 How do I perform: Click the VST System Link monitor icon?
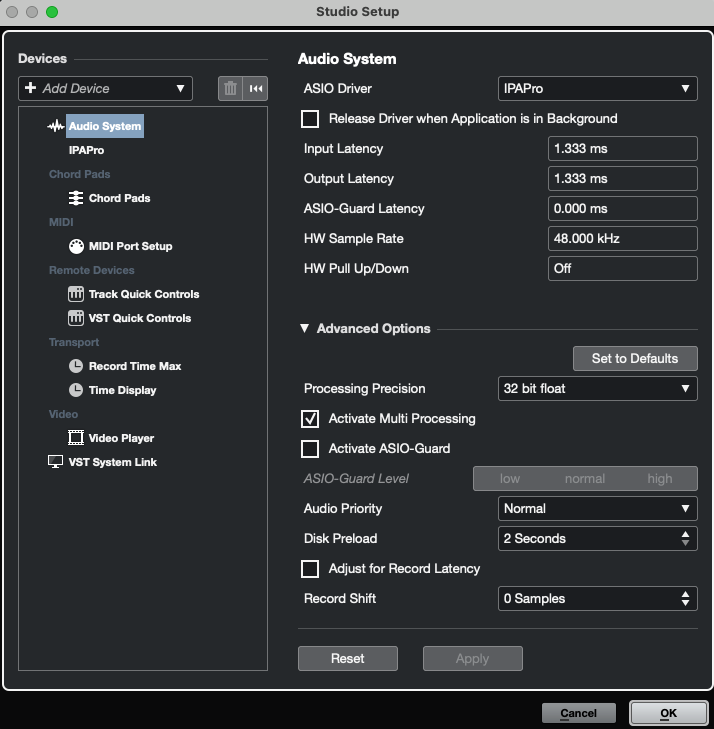(55, 462)
